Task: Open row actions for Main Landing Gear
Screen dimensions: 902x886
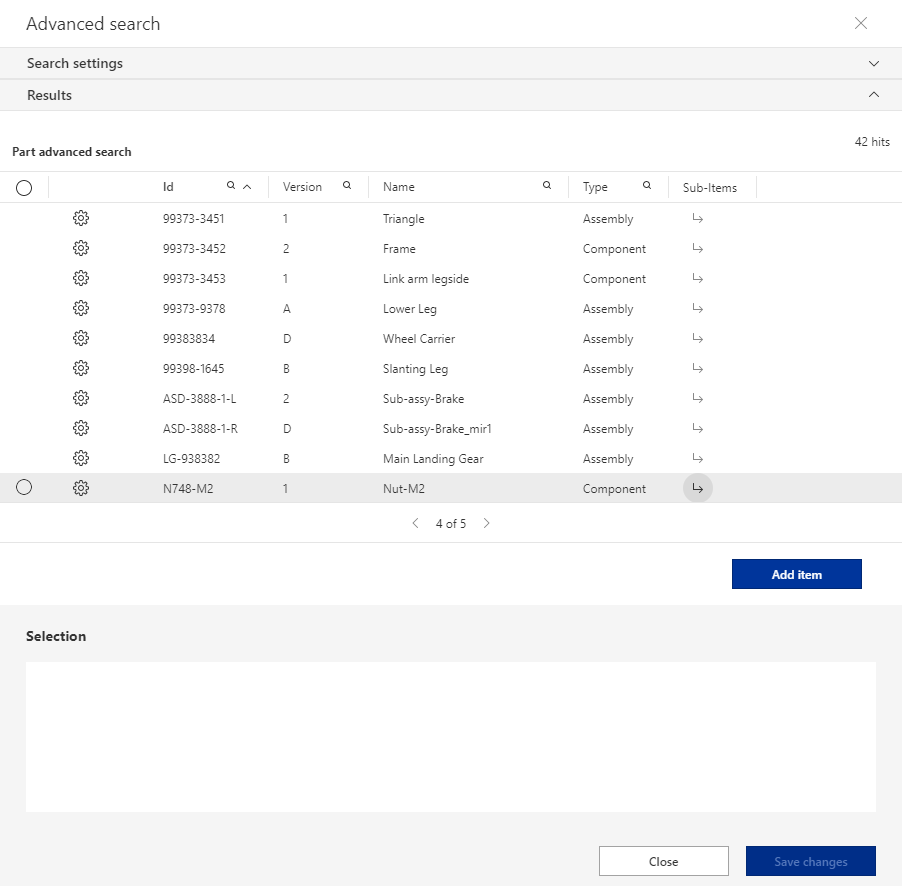Action: pyautogui.click(x=81, y=458)
